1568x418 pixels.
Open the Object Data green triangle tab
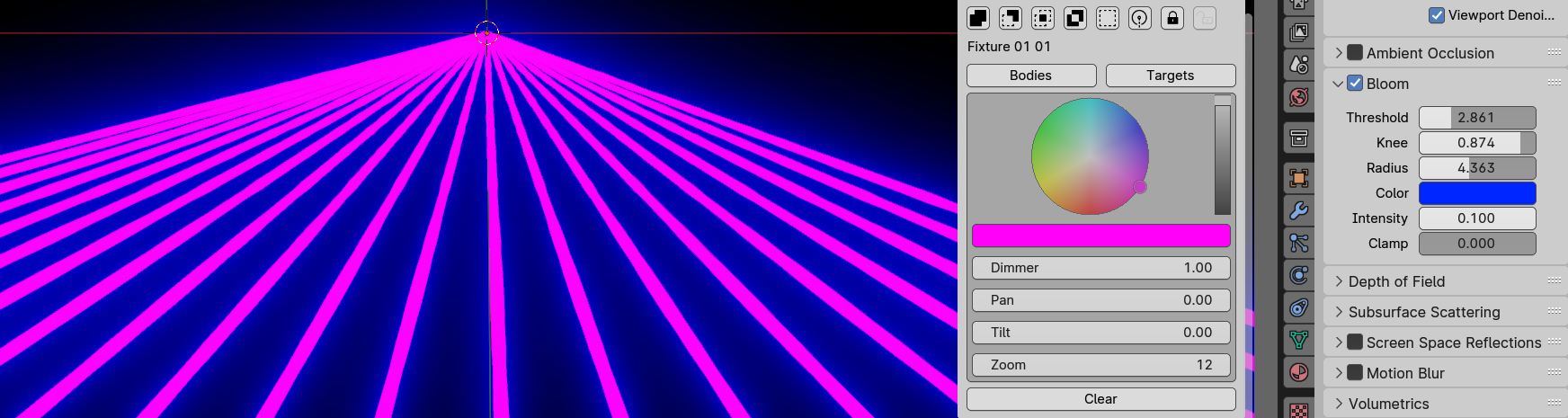tap(1298, 340)
